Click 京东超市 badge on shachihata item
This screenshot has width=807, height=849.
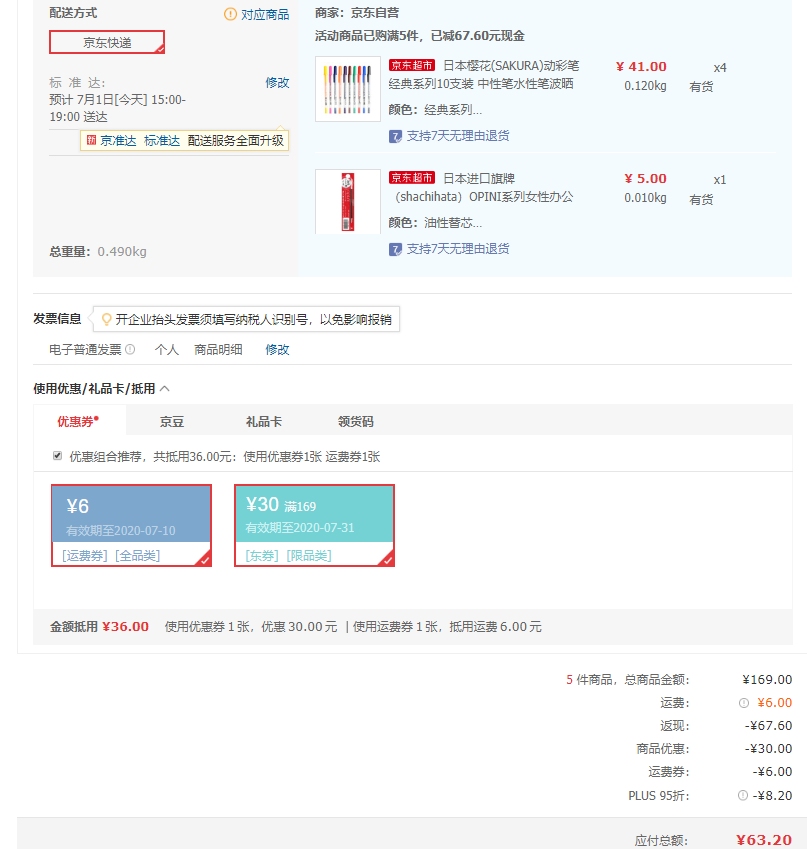[x=412, y=178]
